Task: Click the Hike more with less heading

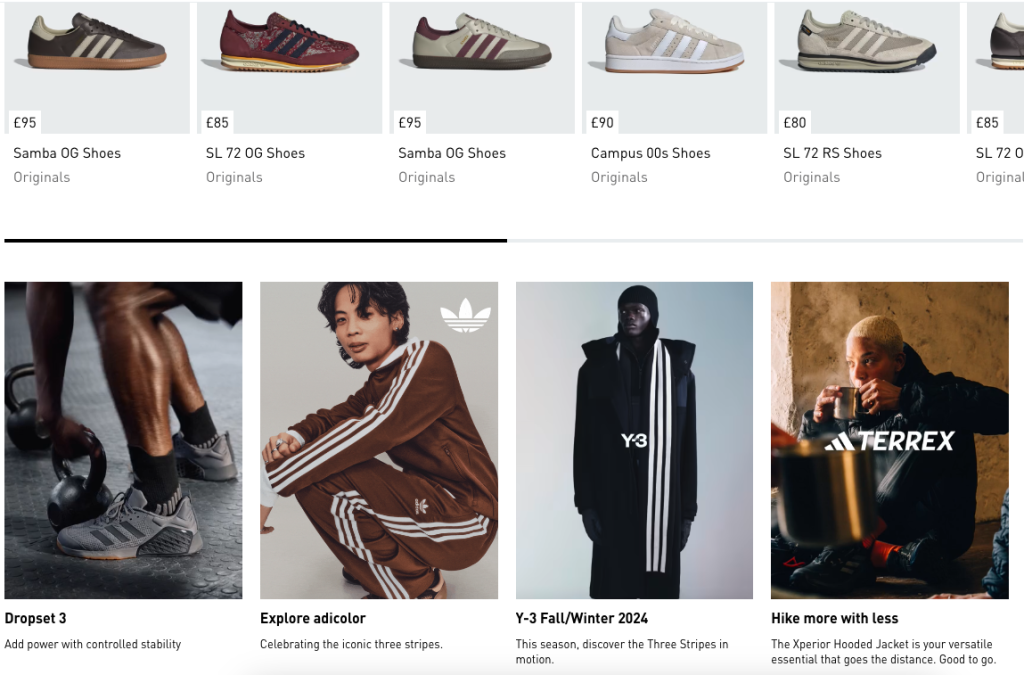Action: tap(834, 618)
